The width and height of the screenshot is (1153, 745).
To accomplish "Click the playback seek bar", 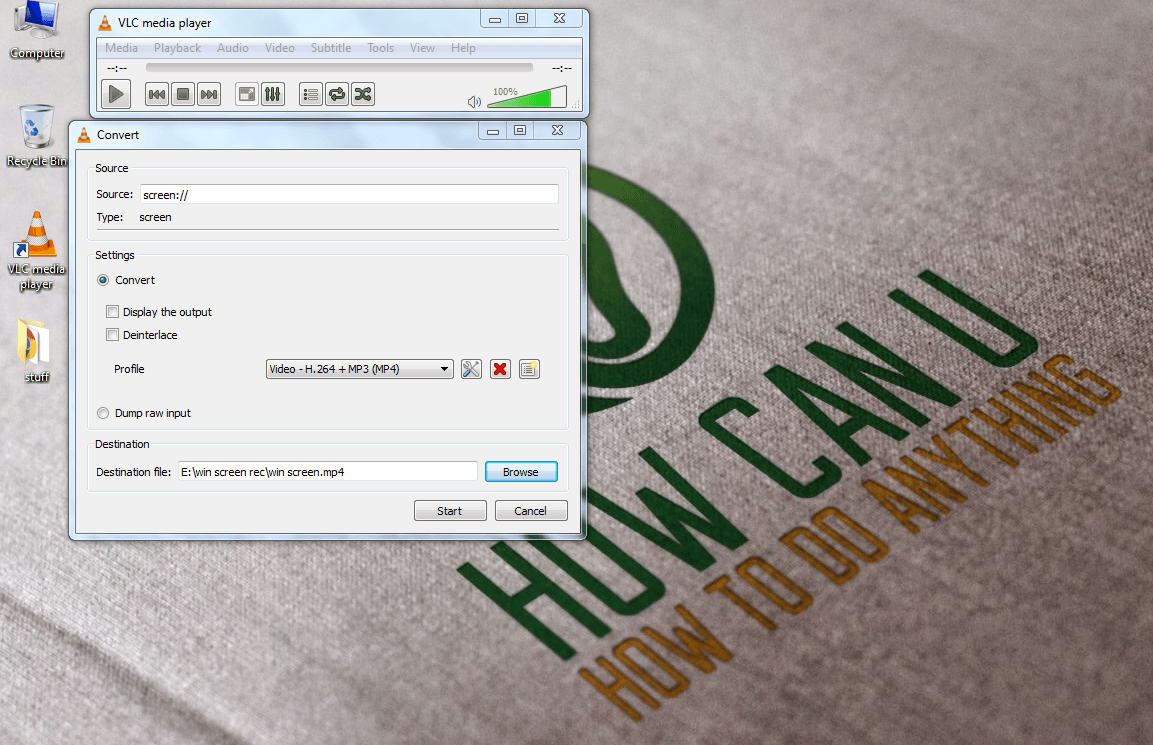I will click(339, 68).
